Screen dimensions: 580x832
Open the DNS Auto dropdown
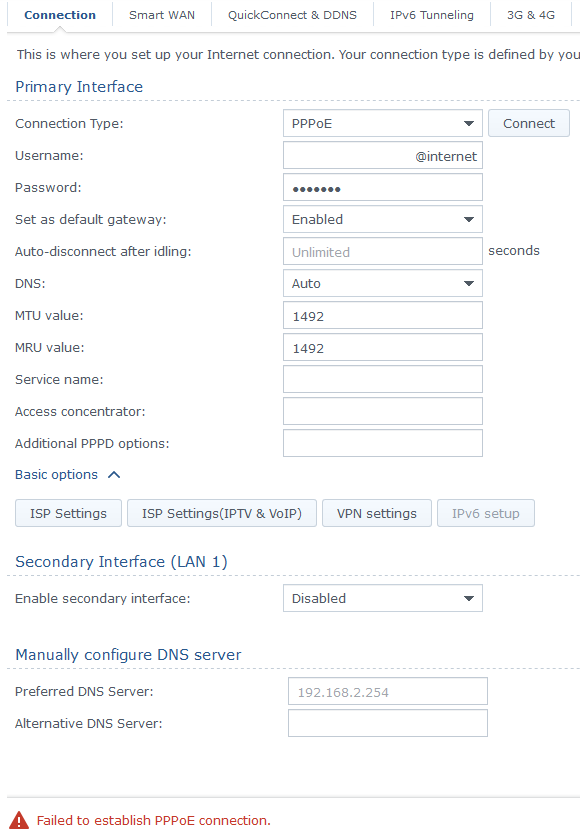point(383,283)
